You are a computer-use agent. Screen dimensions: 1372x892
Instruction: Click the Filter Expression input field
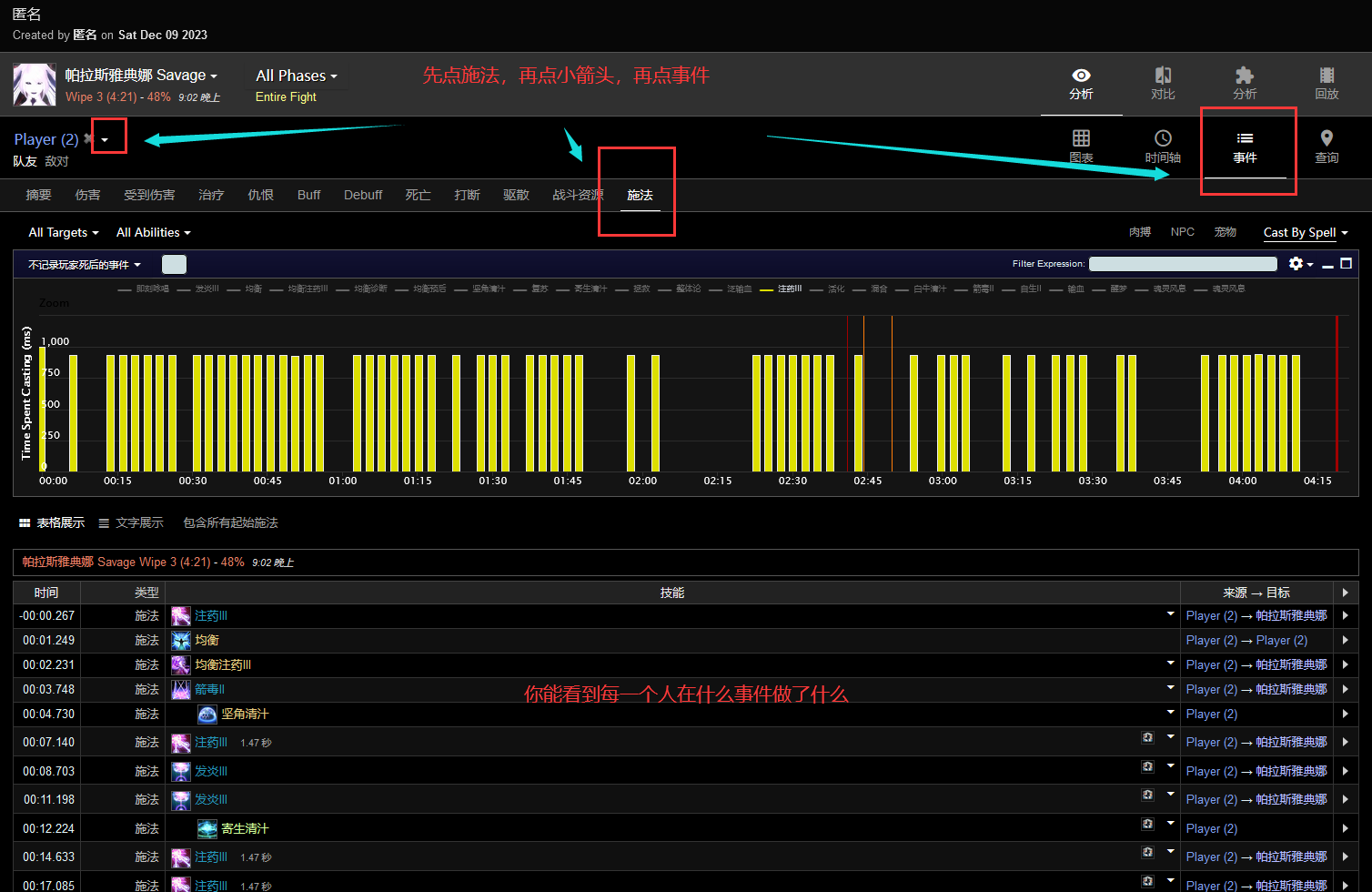(x=1183, y=264)
